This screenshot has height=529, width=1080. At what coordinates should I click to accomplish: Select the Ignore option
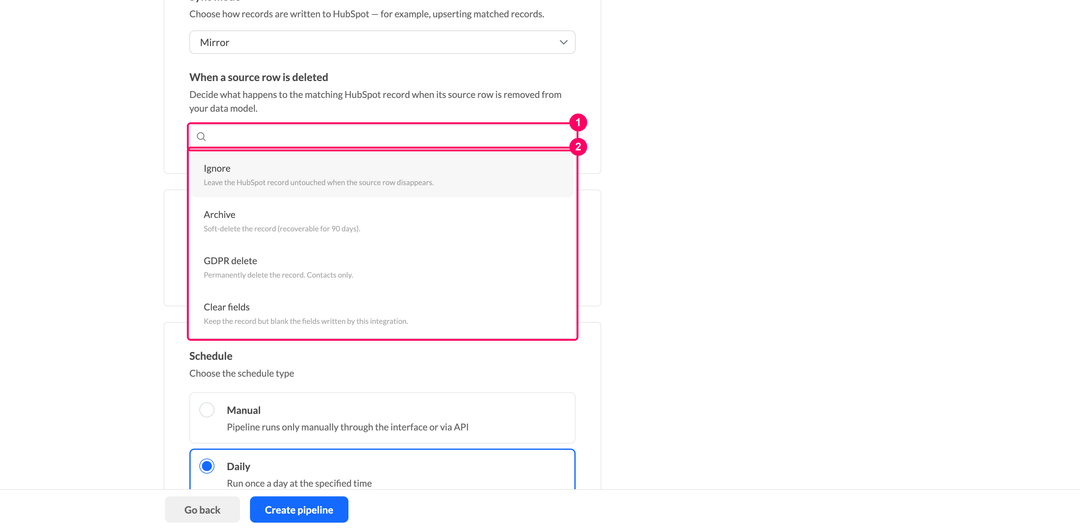(x=382, y=175)
